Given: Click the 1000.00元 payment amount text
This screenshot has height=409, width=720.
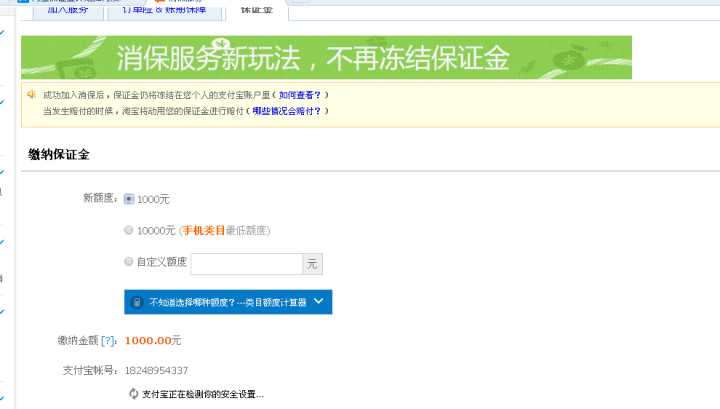Looking at the screenshot, I should pos(153,341).
